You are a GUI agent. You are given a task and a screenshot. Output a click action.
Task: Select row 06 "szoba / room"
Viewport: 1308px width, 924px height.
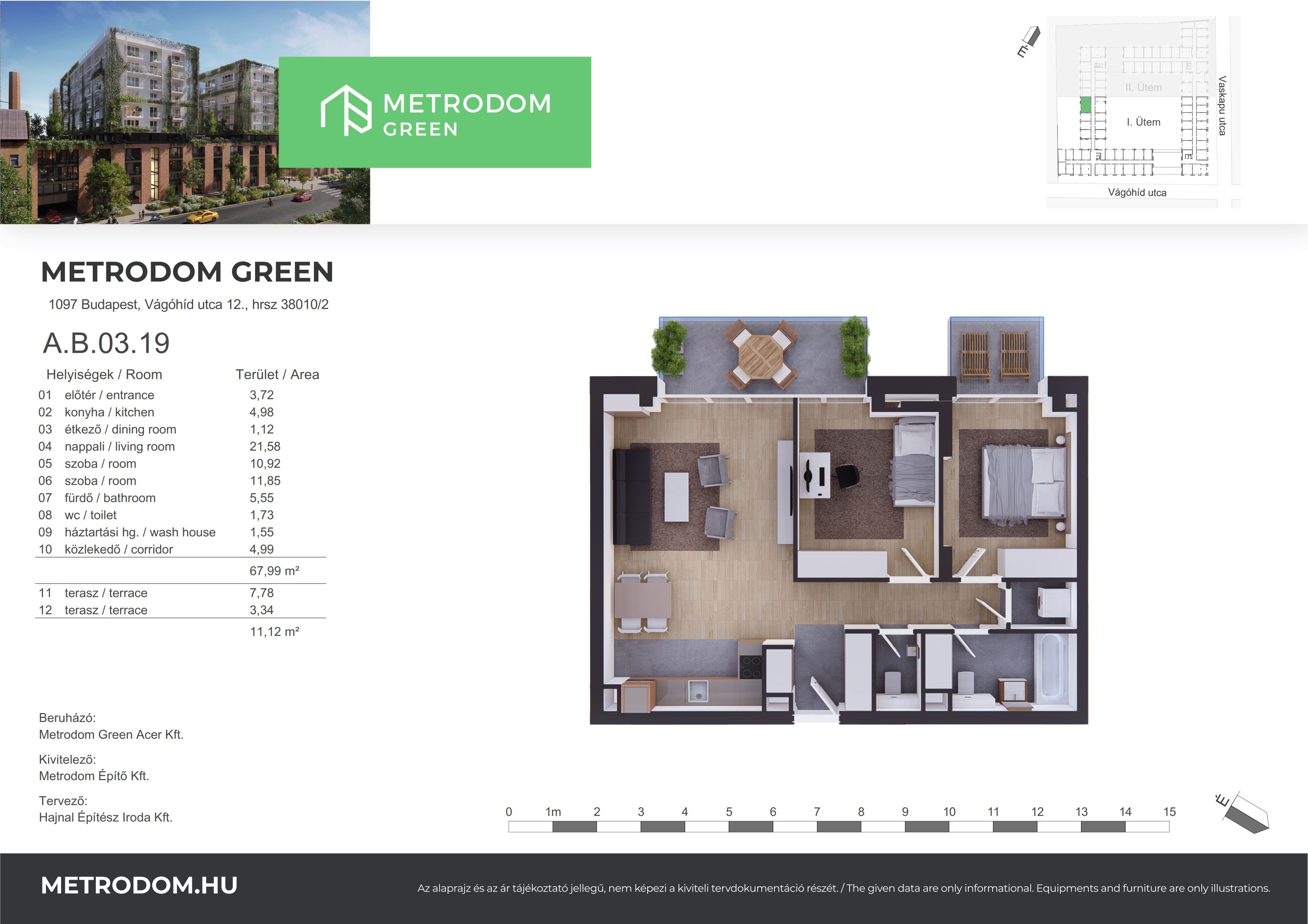[x=180, y=480]
